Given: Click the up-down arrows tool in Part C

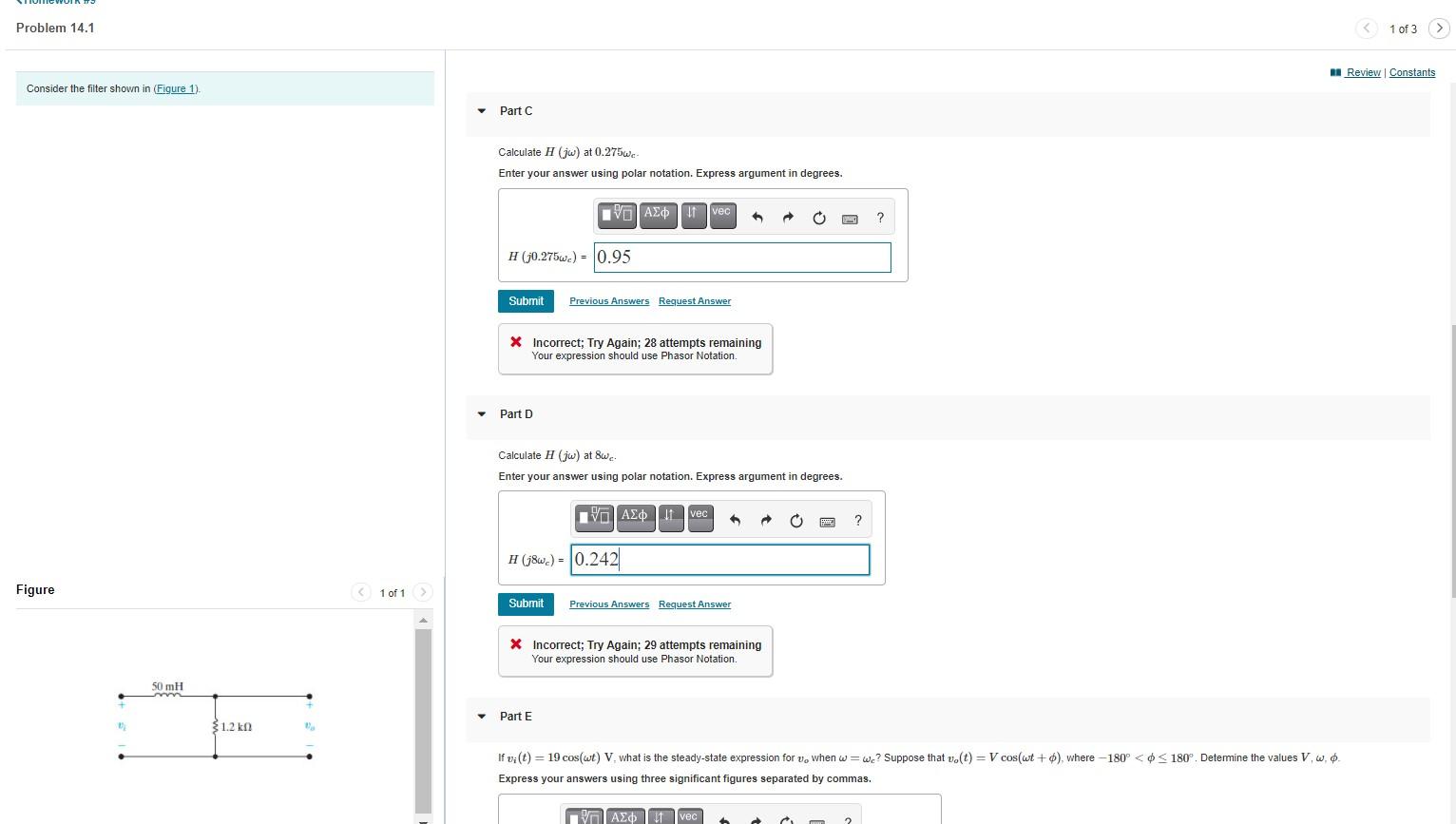Looking at the screenshot, I should 693,215.
